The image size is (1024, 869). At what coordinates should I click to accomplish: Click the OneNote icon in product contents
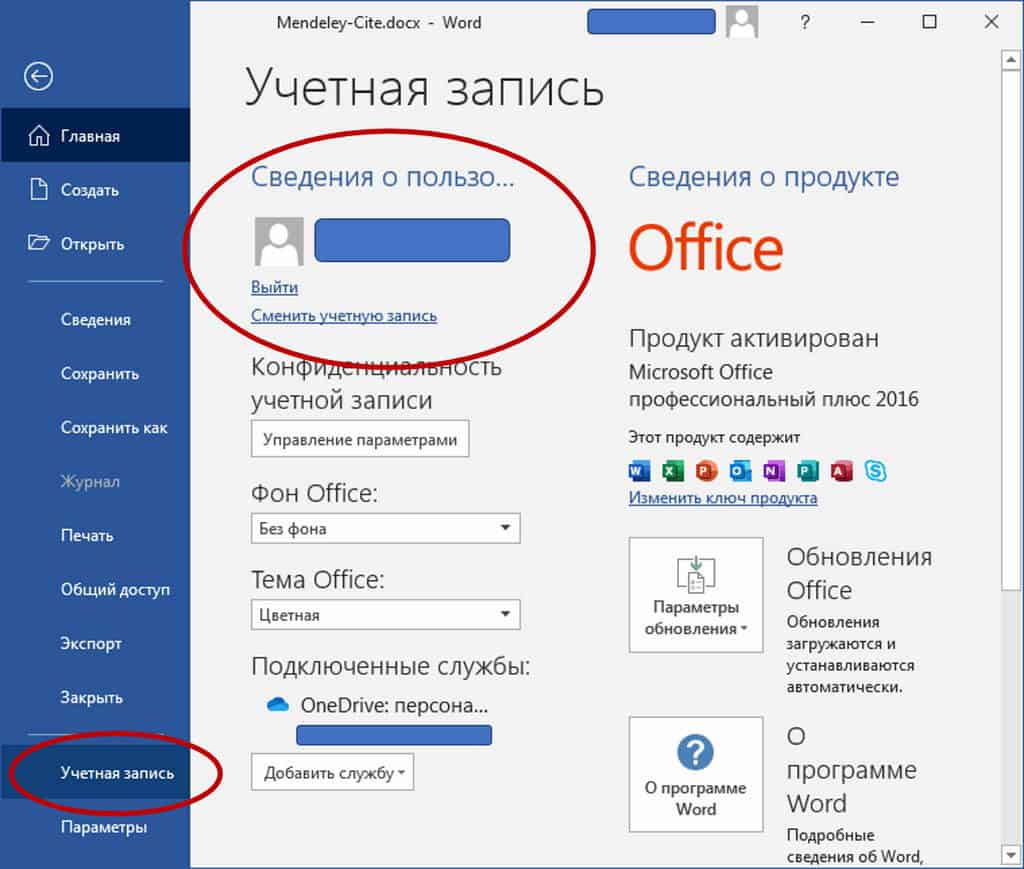pos(774,471)
